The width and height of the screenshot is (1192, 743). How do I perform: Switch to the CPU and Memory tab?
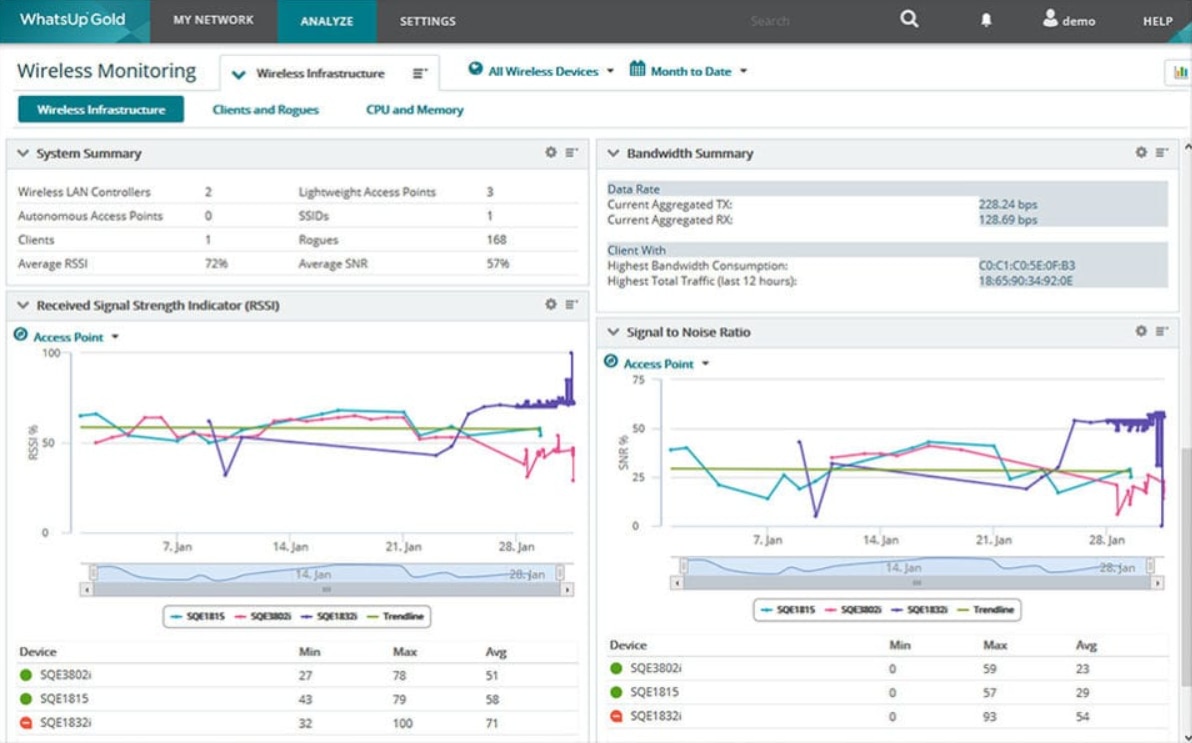(x=414, y=109)
